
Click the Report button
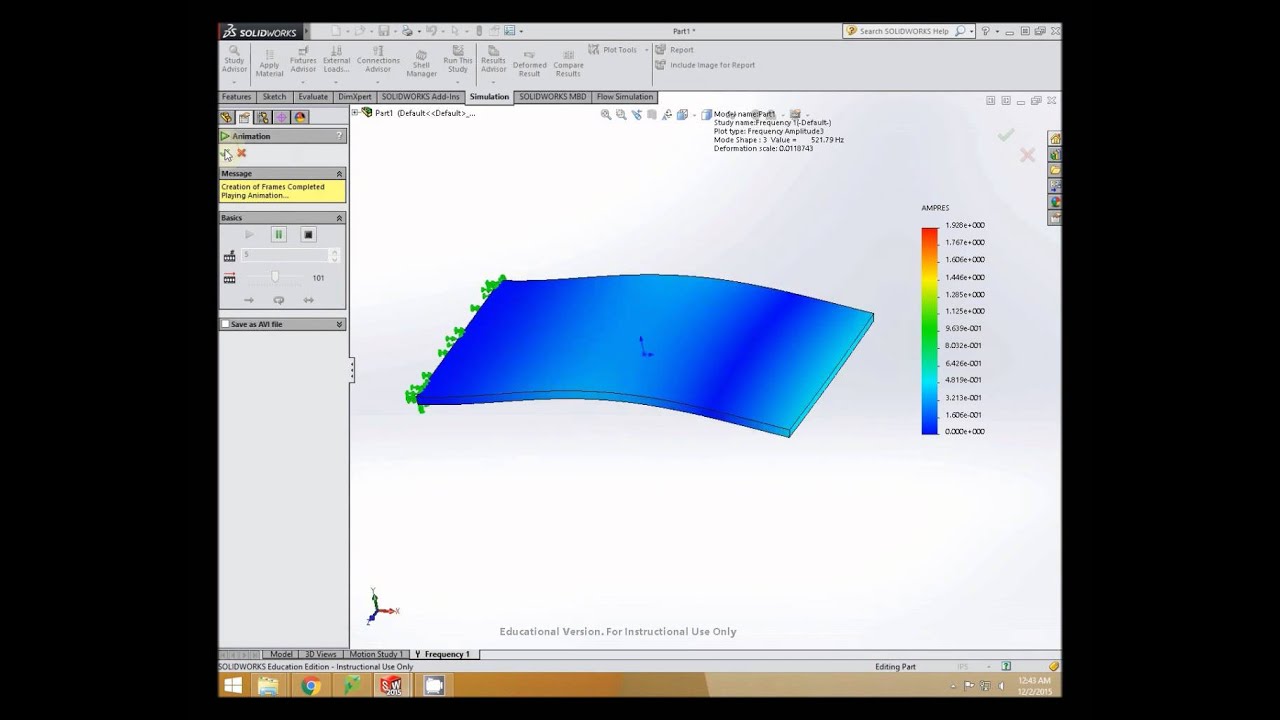click(x=675, y=49)
